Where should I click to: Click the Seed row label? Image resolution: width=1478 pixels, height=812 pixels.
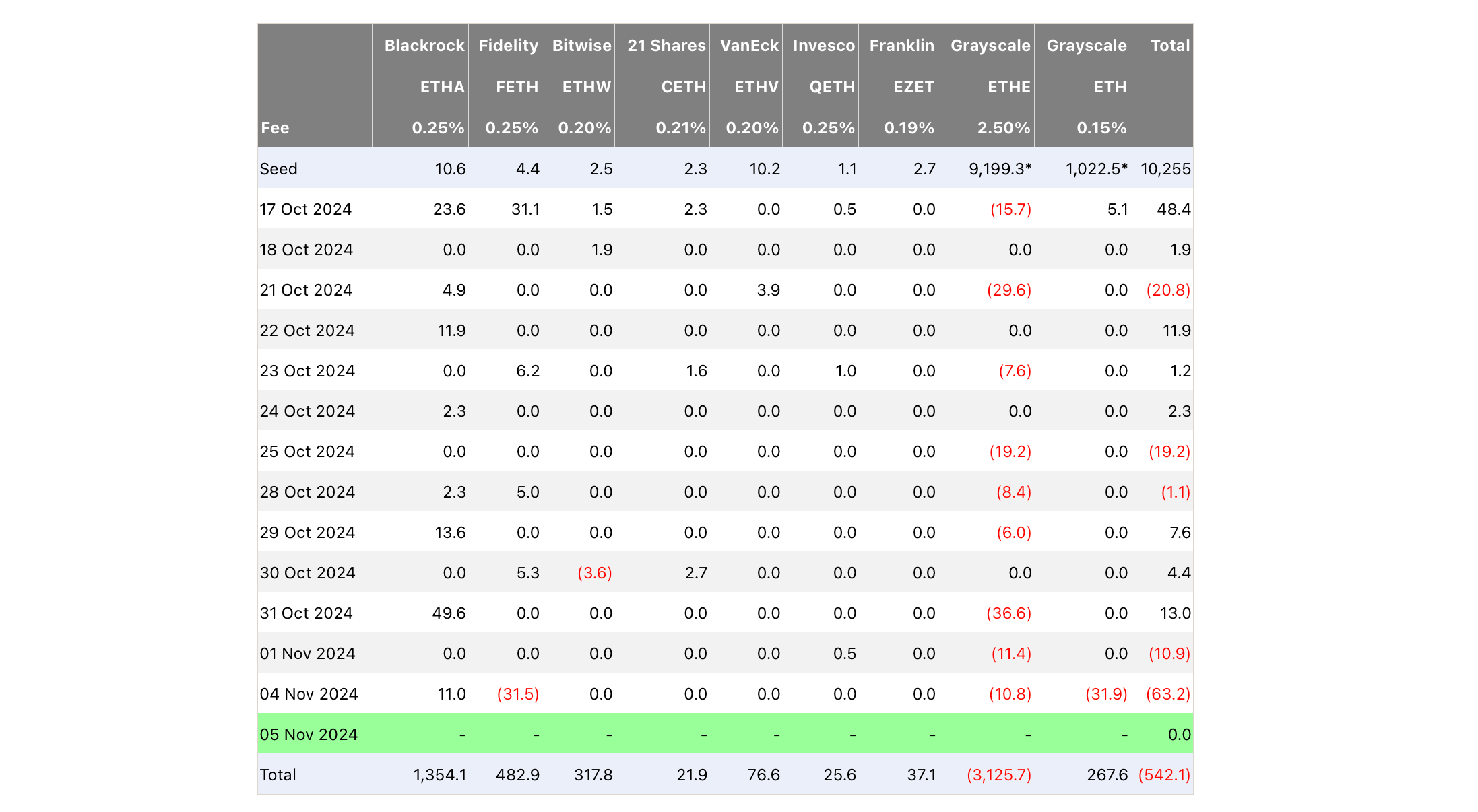[x=278, y=169]
